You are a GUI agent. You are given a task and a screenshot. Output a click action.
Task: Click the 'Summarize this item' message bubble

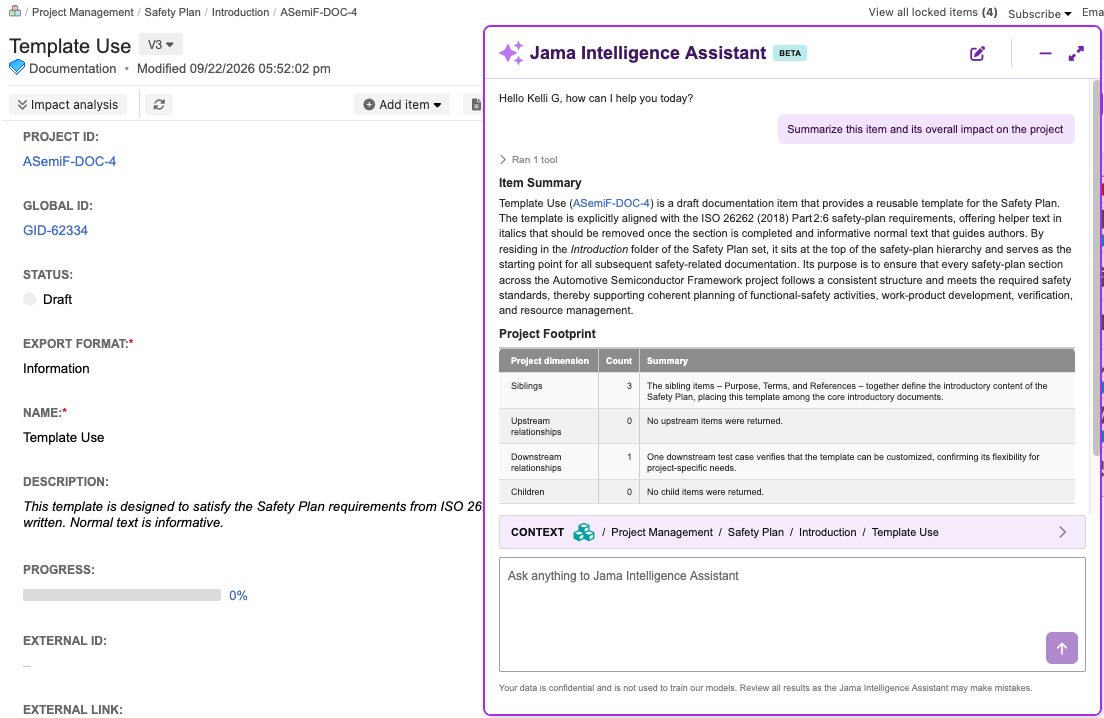pos(926,129)
